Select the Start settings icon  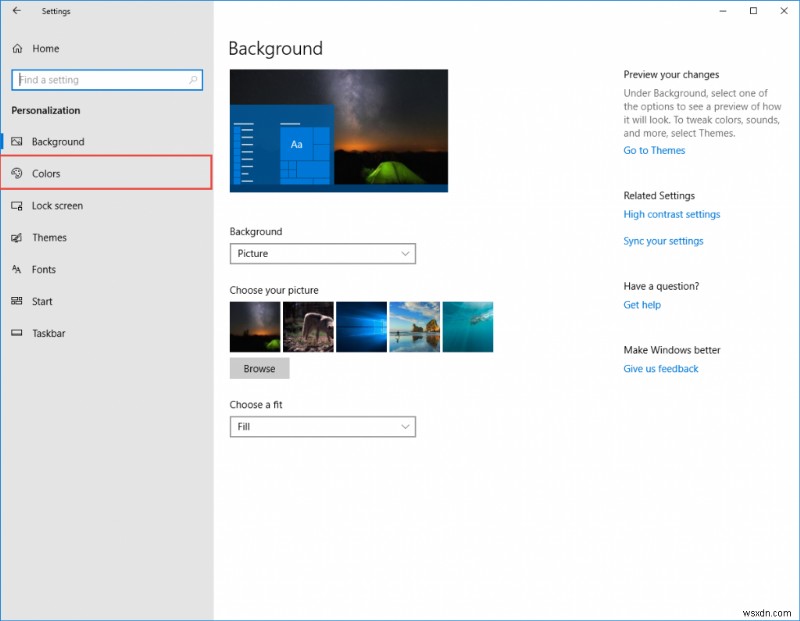[x=17, y=301]
